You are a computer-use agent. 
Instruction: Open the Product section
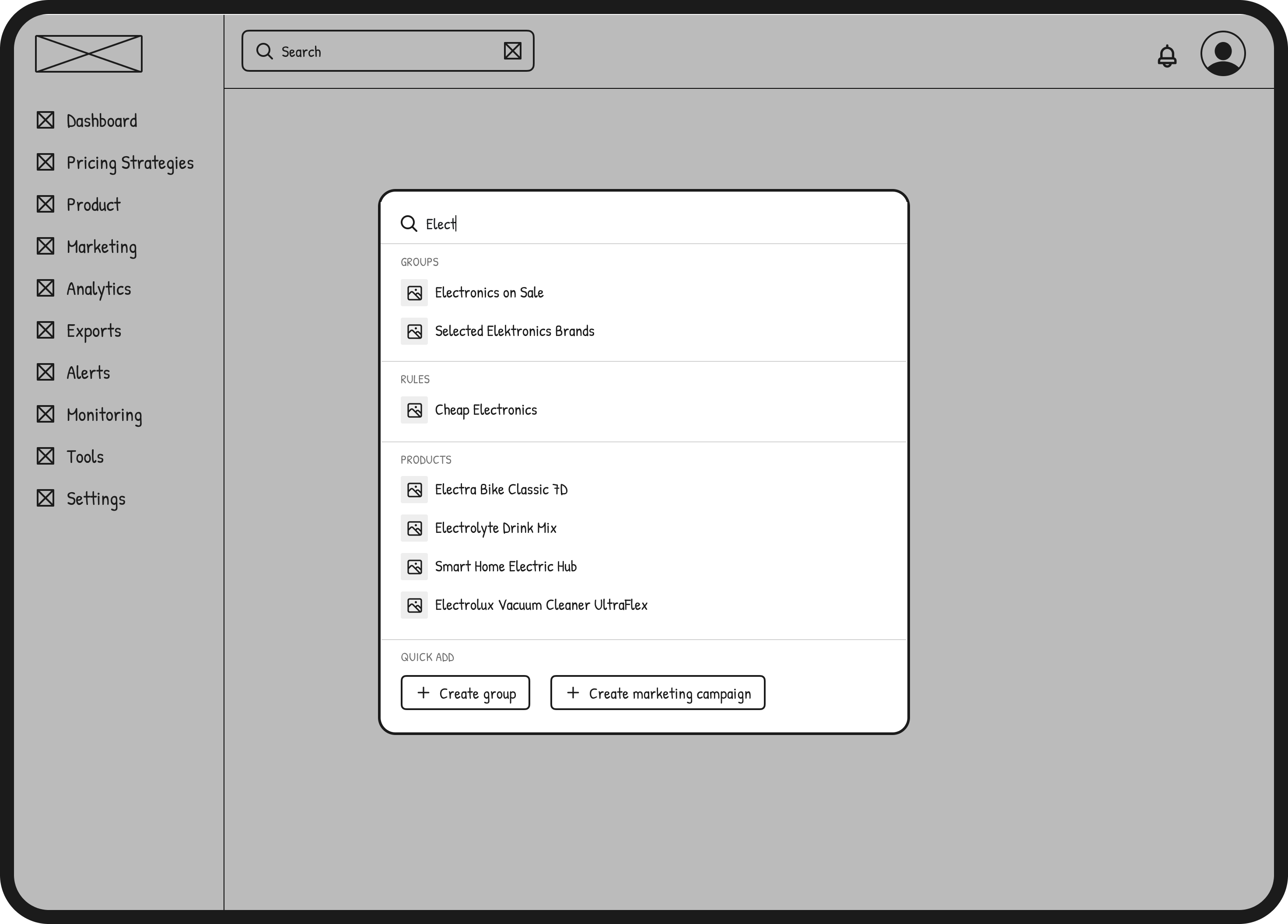coord(93,204)
